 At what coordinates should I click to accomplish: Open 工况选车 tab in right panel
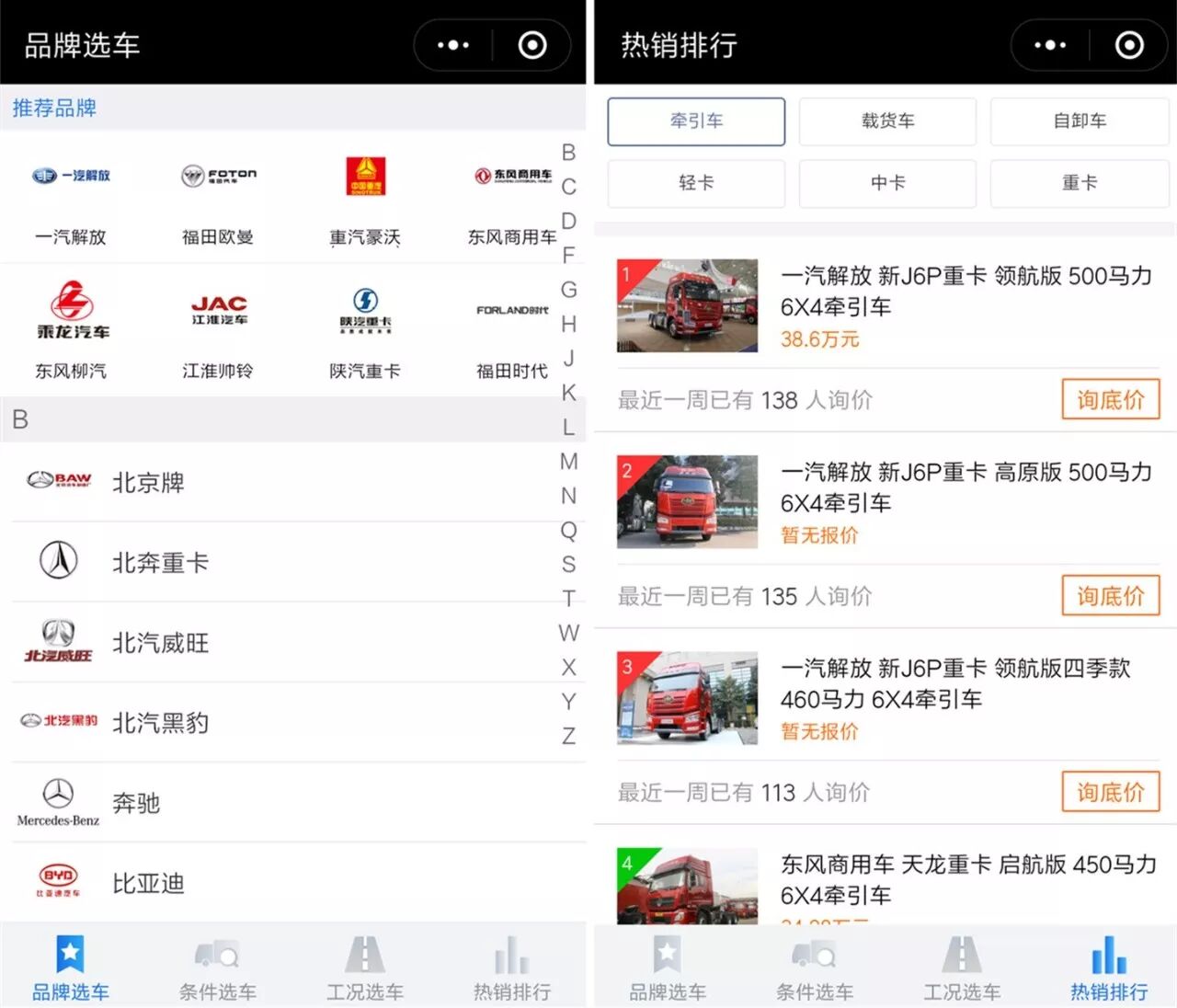pos(962,968)
